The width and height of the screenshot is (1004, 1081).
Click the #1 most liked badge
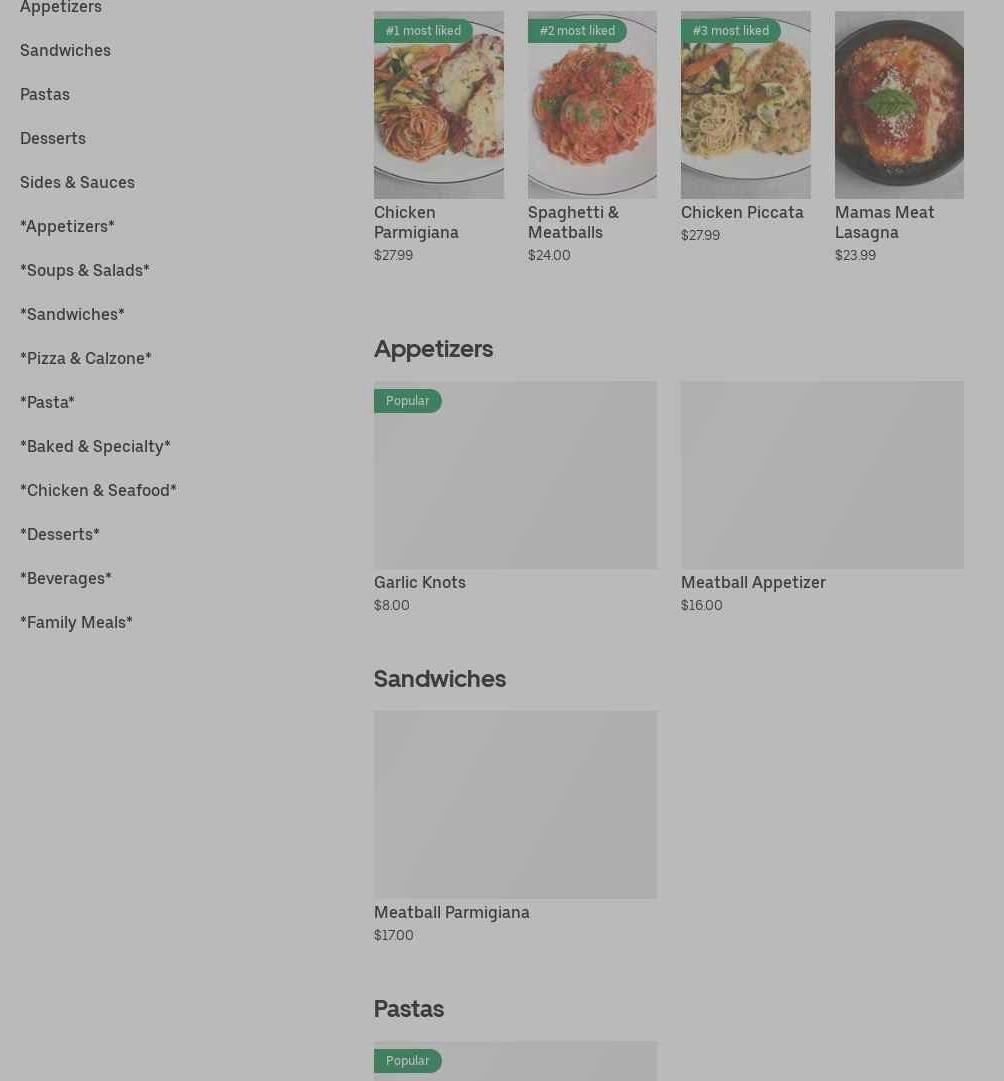pos(423,30)
